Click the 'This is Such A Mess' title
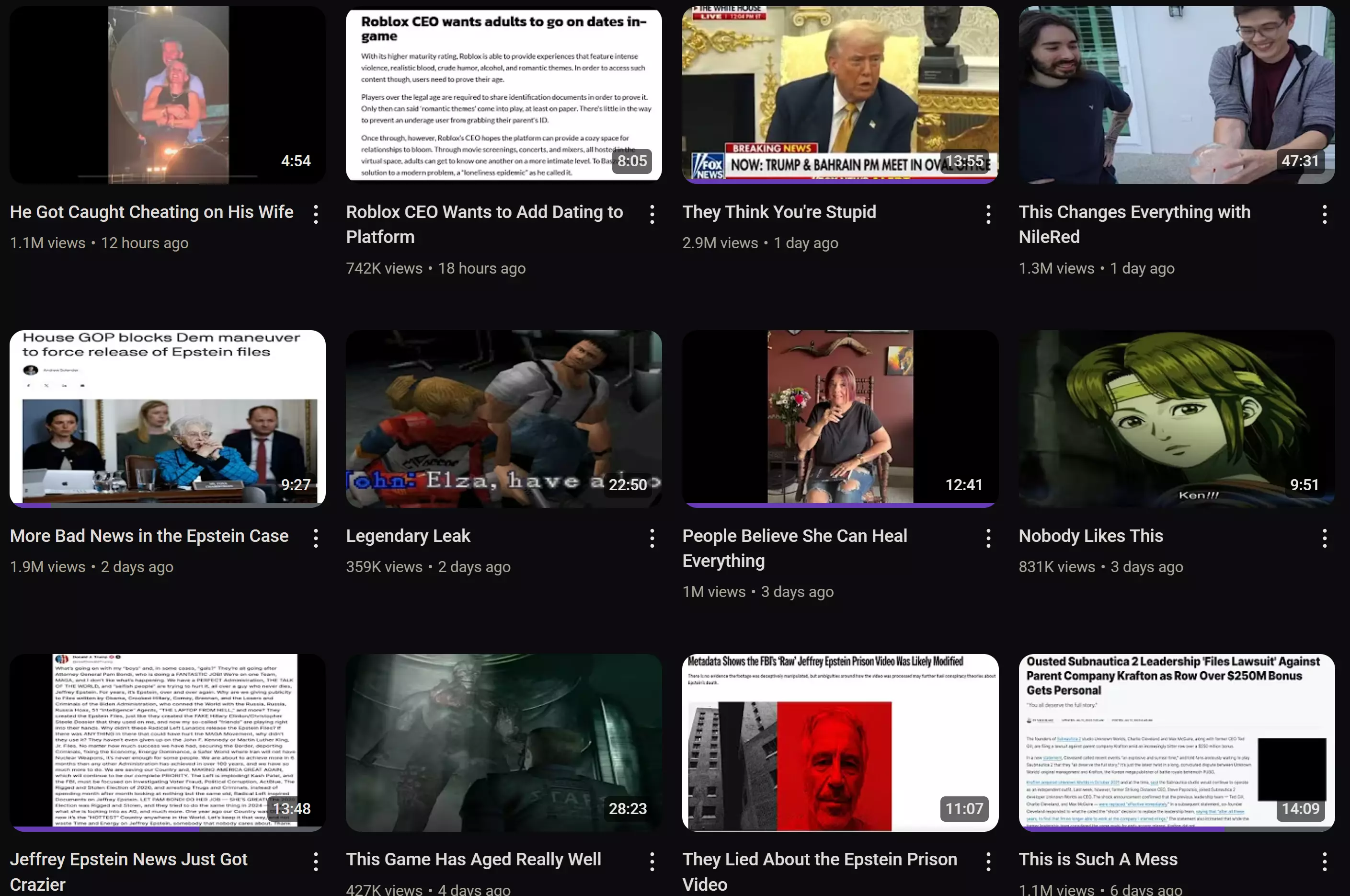This screenshot has width=1350, height=896. point(1098,860)
